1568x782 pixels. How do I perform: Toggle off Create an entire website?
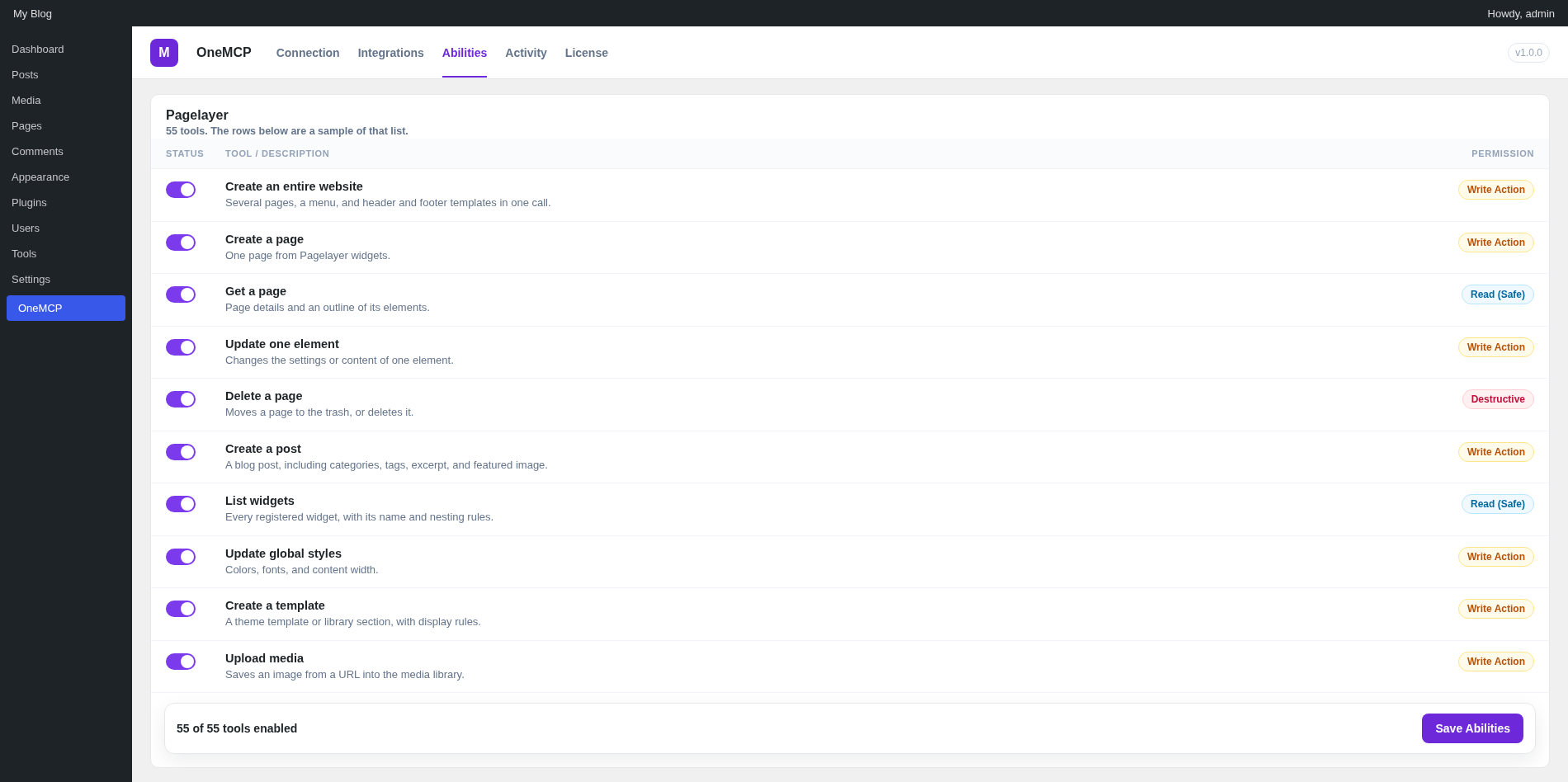point(181,190)
